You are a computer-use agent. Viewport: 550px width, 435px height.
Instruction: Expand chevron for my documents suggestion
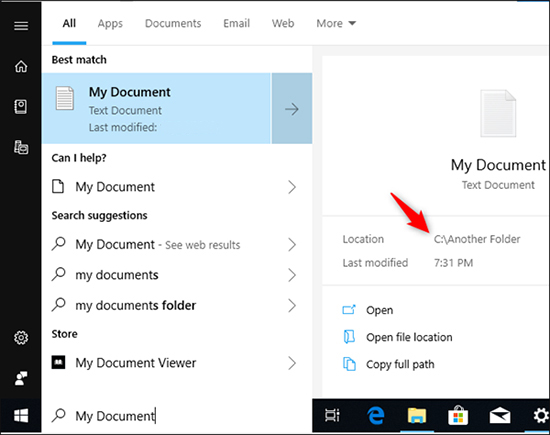(x=292, y=275)
